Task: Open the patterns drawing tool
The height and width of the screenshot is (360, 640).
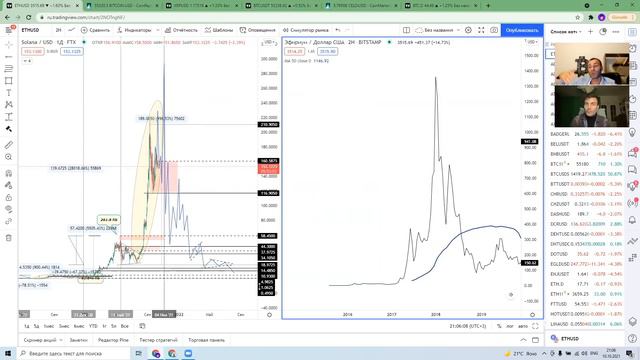Action: tap(9, 105)
